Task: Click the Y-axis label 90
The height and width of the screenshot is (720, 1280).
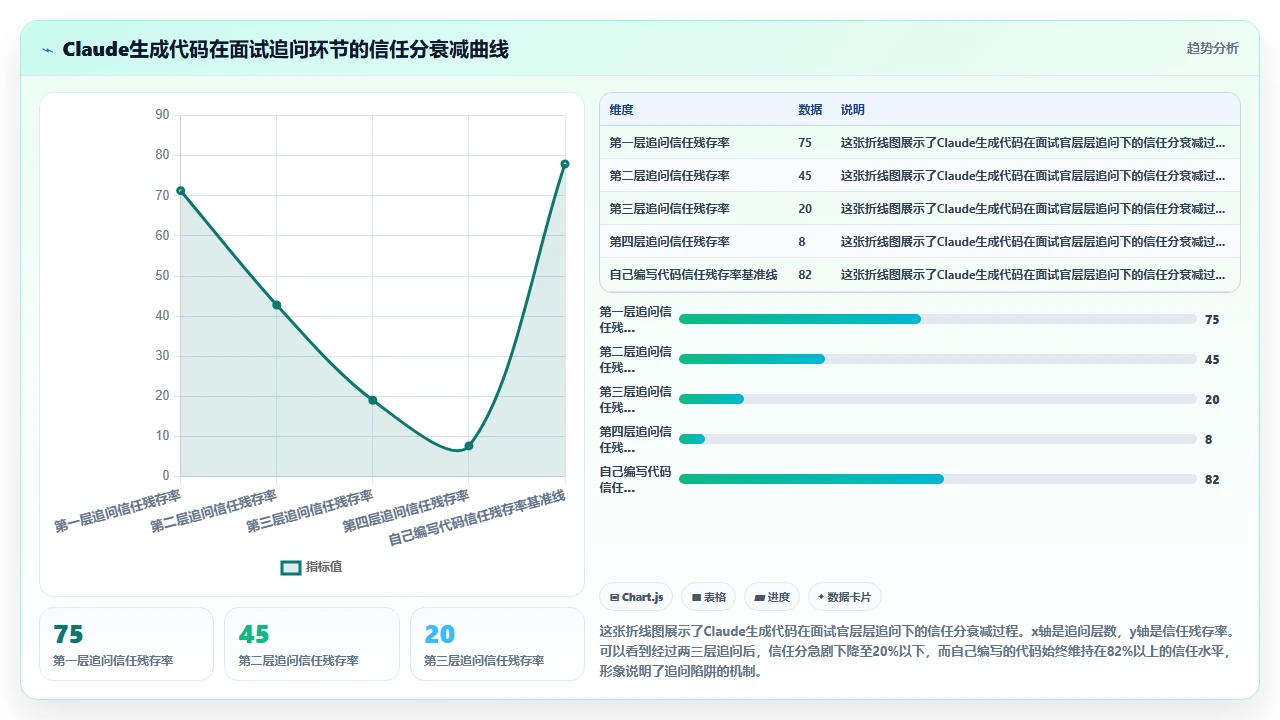Action: [x=162, y=115]
